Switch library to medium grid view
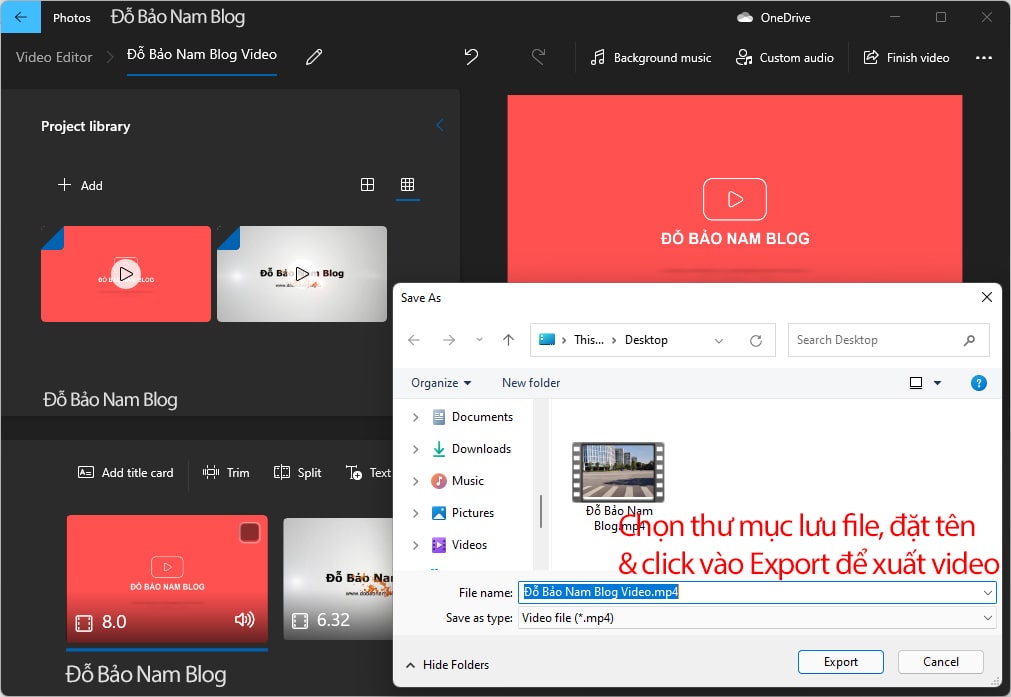Image resolution: width=1011 pixels, height=697 pixels. (368, 185)
